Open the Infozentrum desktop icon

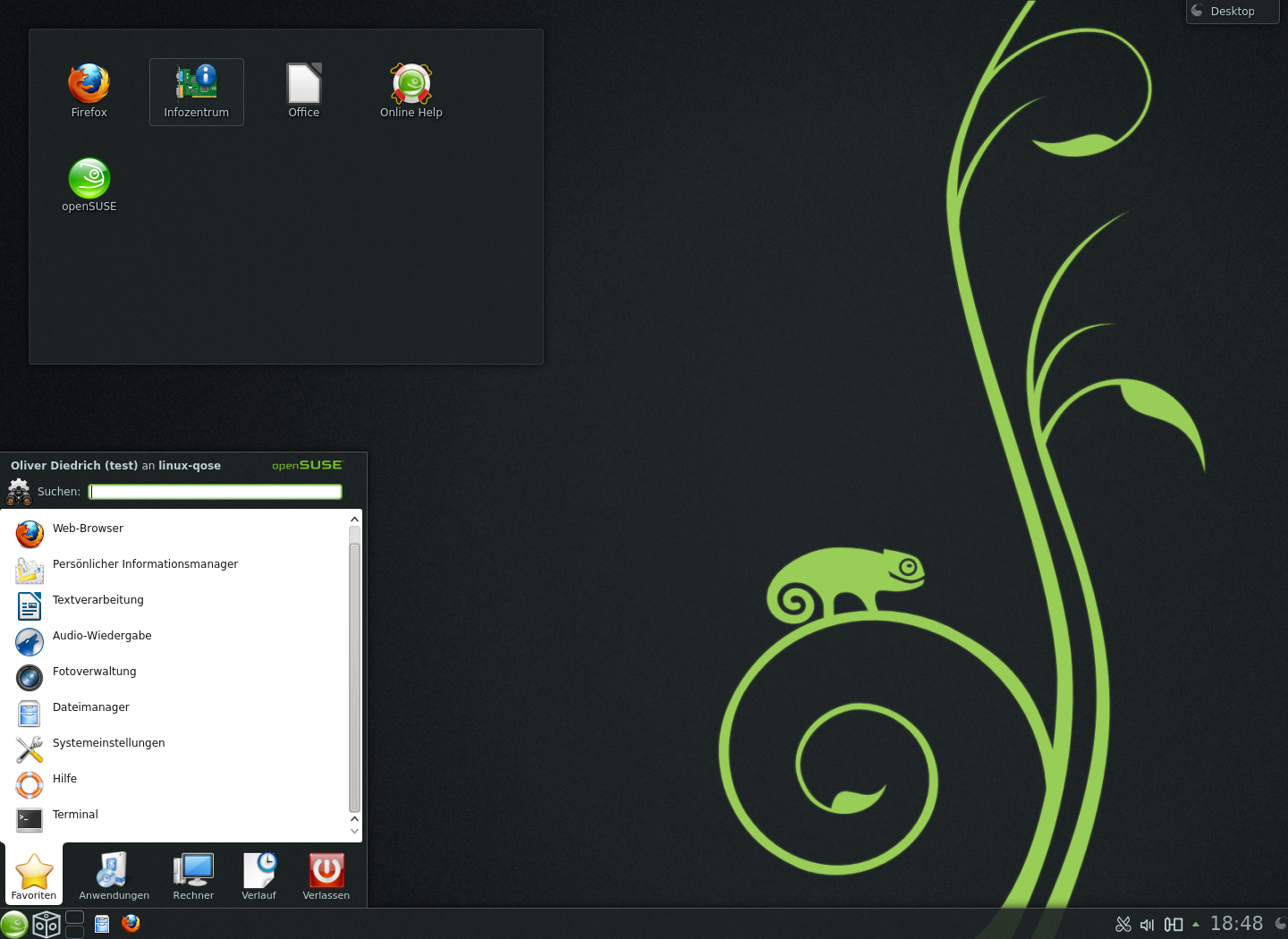197,91
